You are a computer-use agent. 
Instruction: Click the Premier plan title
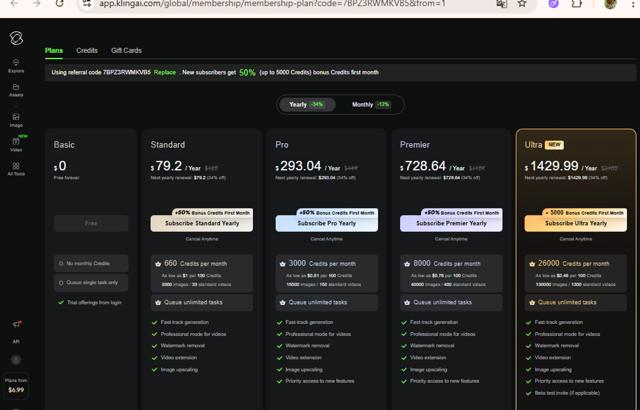[x=415, y=145]
